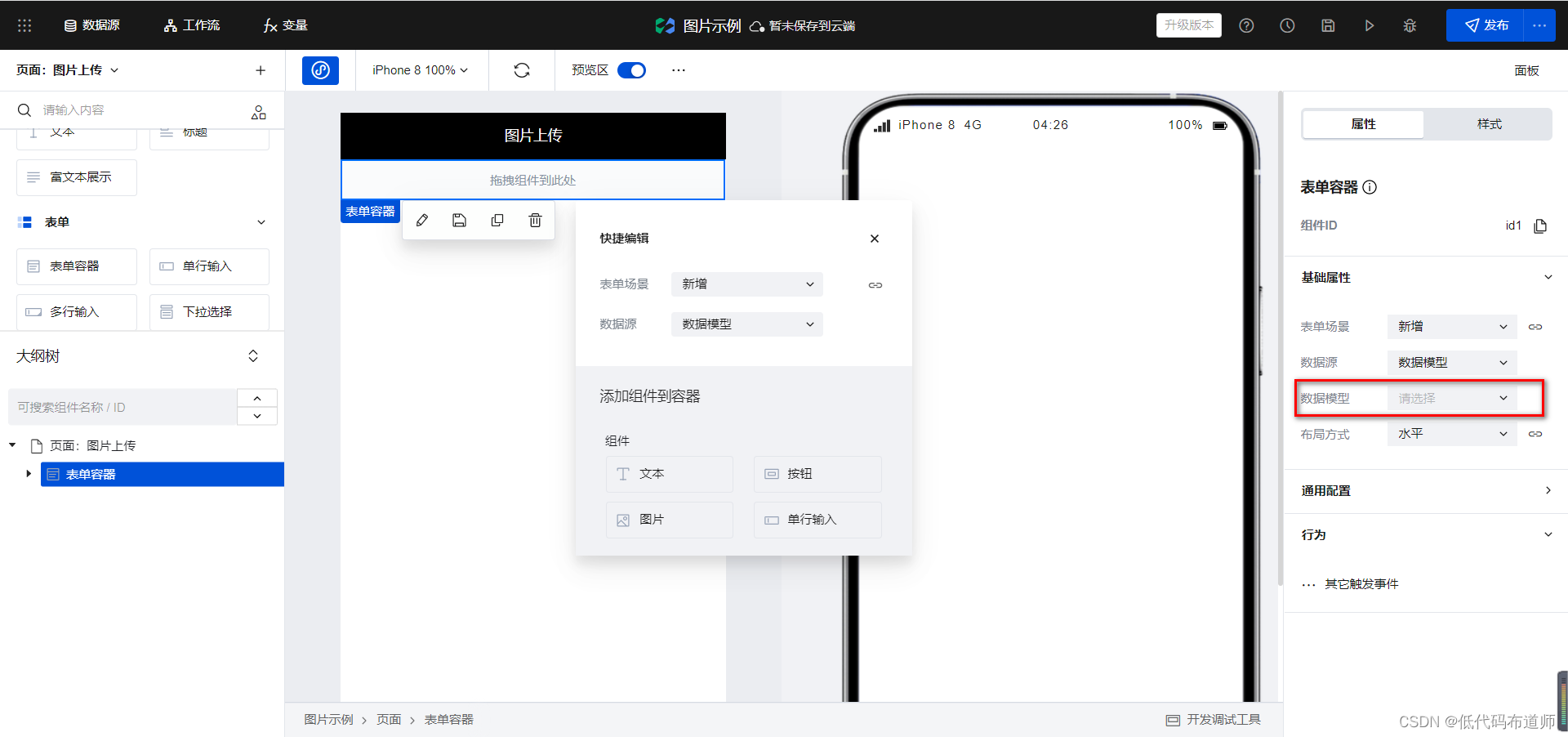Open the toolbar three-dot more menu
The width and height of the screenshot is (1568, 737).
point(679,70)
